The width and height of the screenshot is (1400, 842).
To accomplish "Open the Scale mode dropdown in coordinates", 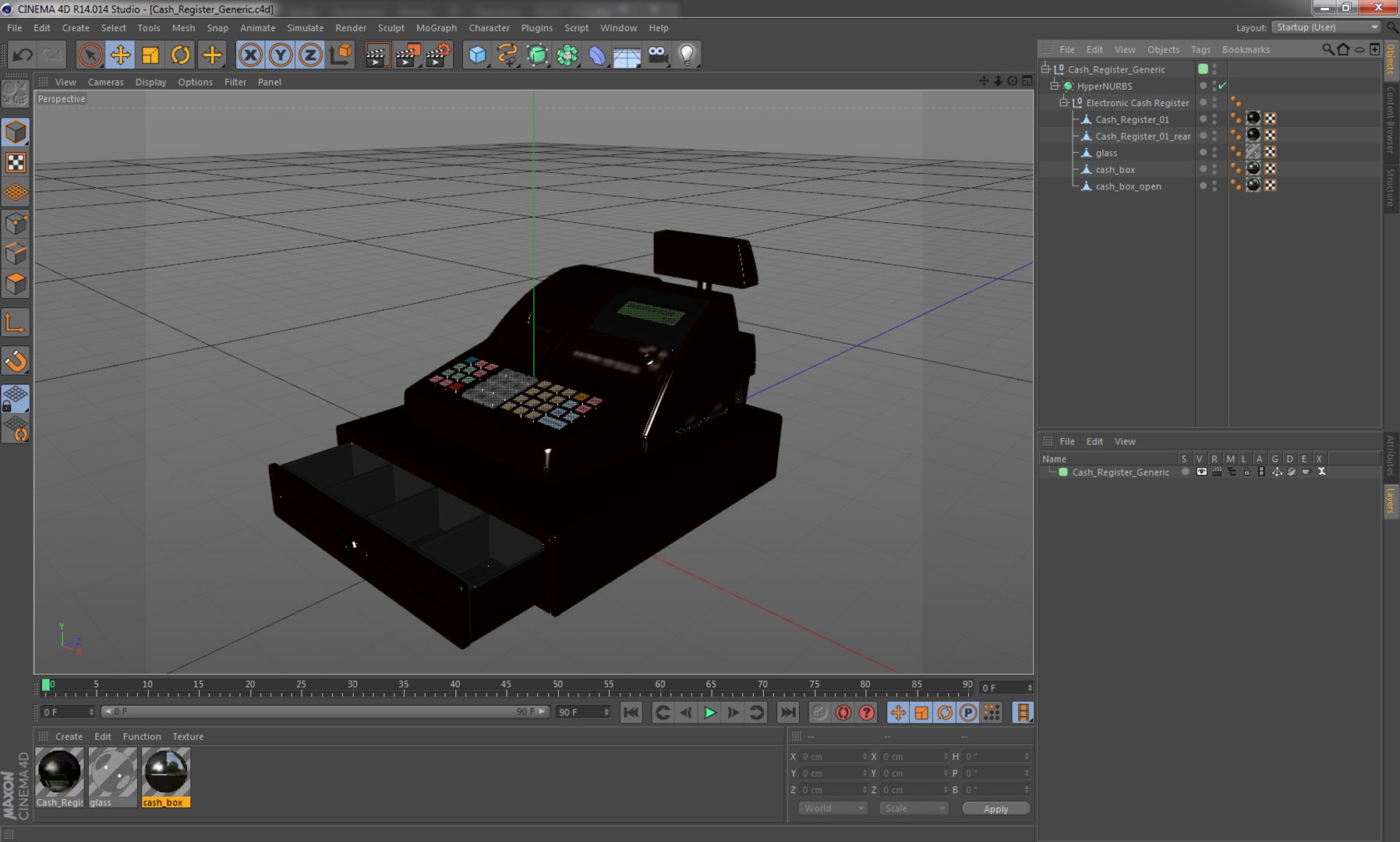I will tap(914, 808).
